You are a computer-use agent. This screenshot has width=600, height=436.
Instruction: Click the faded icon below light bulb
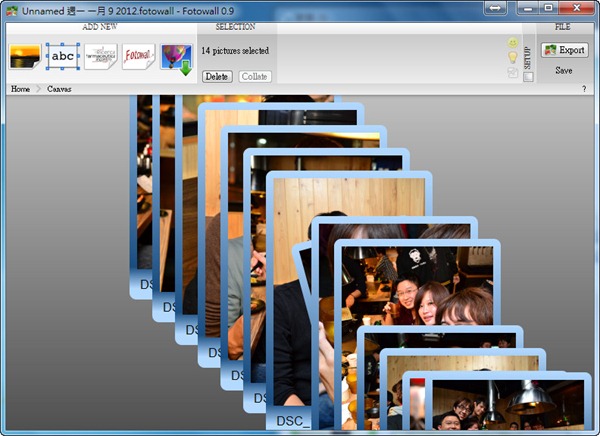pos(513,72)
